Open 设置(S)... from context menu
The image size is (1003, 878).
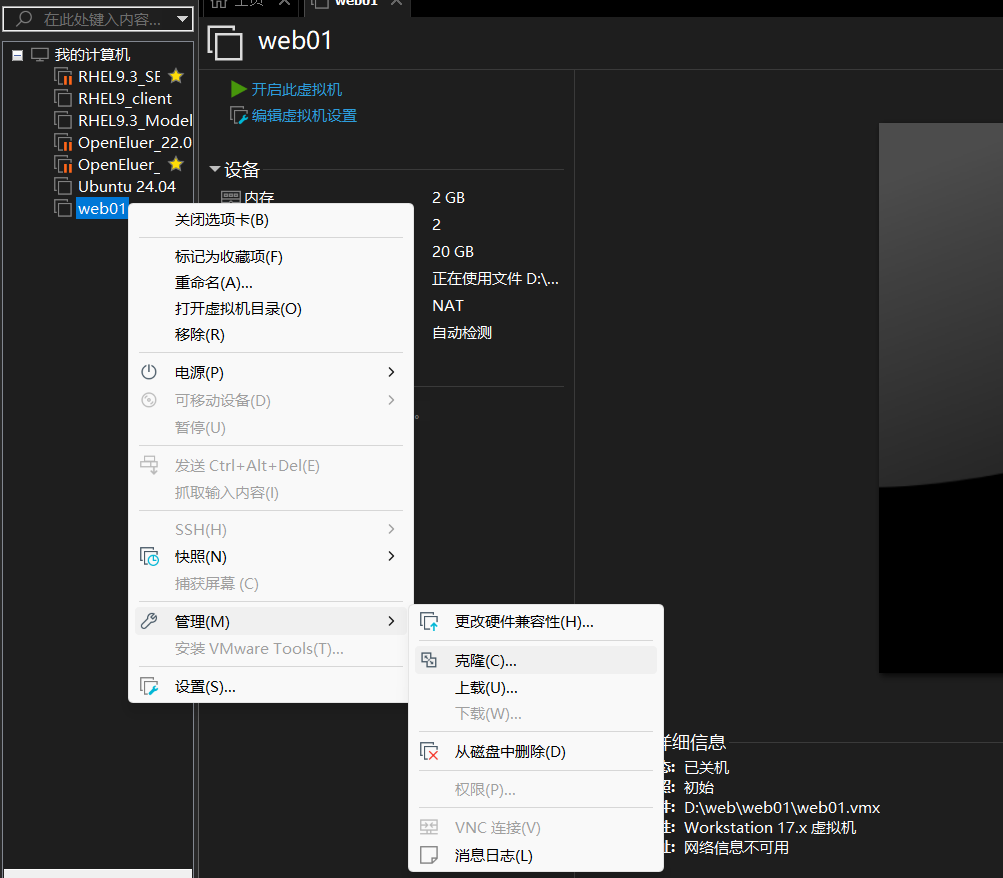271,687
